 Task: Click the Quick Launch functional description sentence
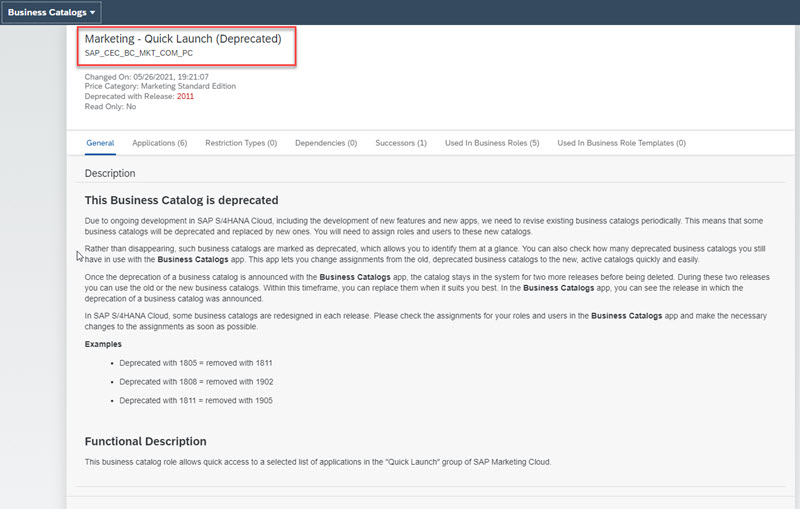(318, 462)
